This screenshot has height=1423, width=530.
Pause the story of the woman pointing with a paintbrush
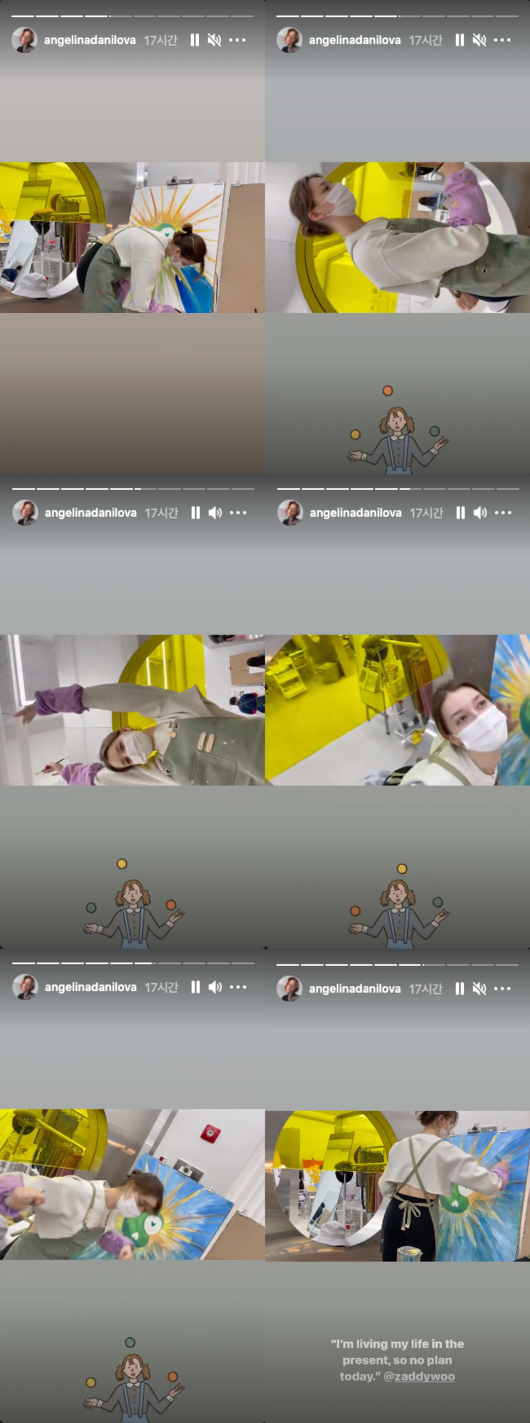[195, 512]
